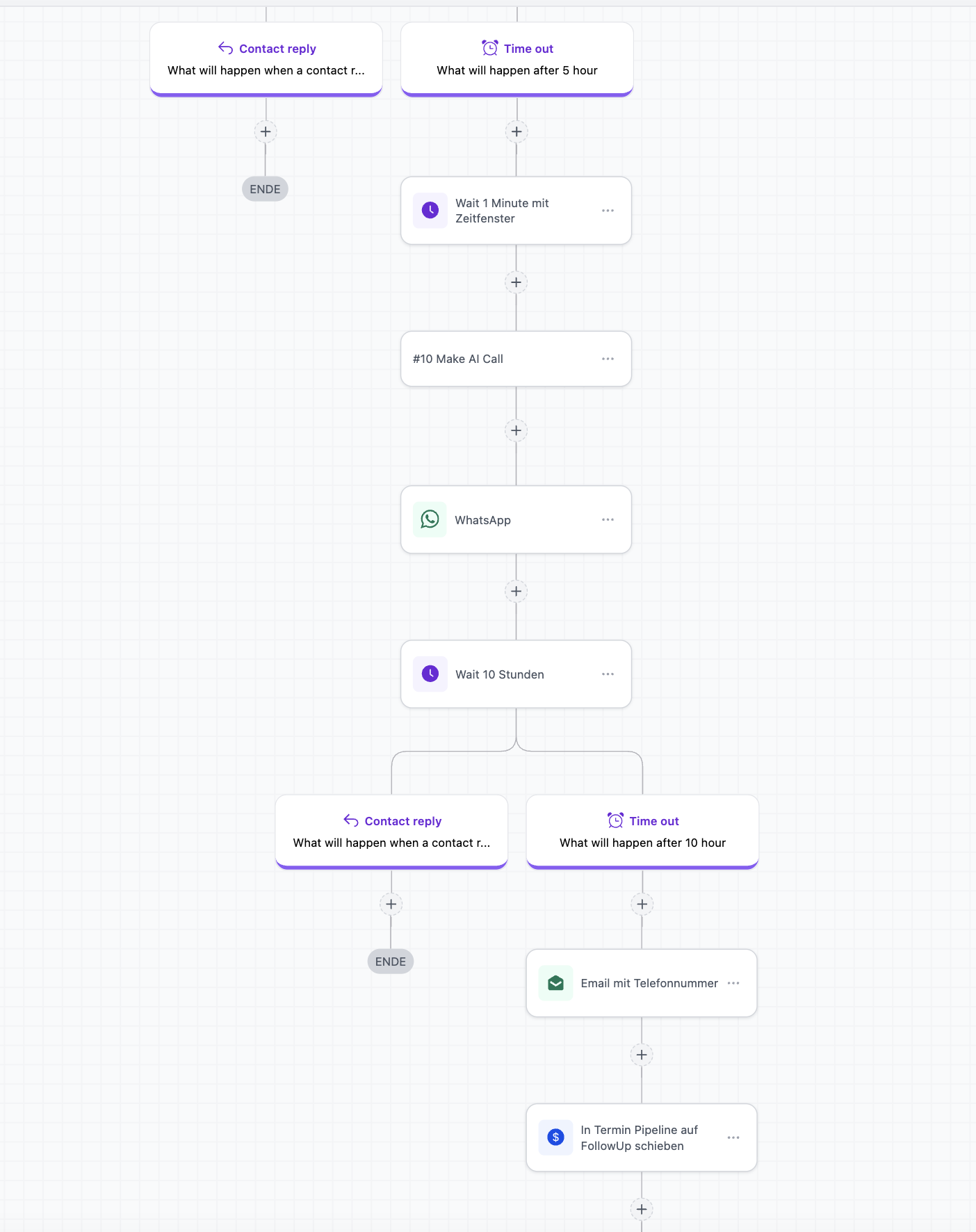Select the In Termin Pipeline auf FollowUp node
This screenshot has height=1232, width=976.
click(x=642, y=1137)
